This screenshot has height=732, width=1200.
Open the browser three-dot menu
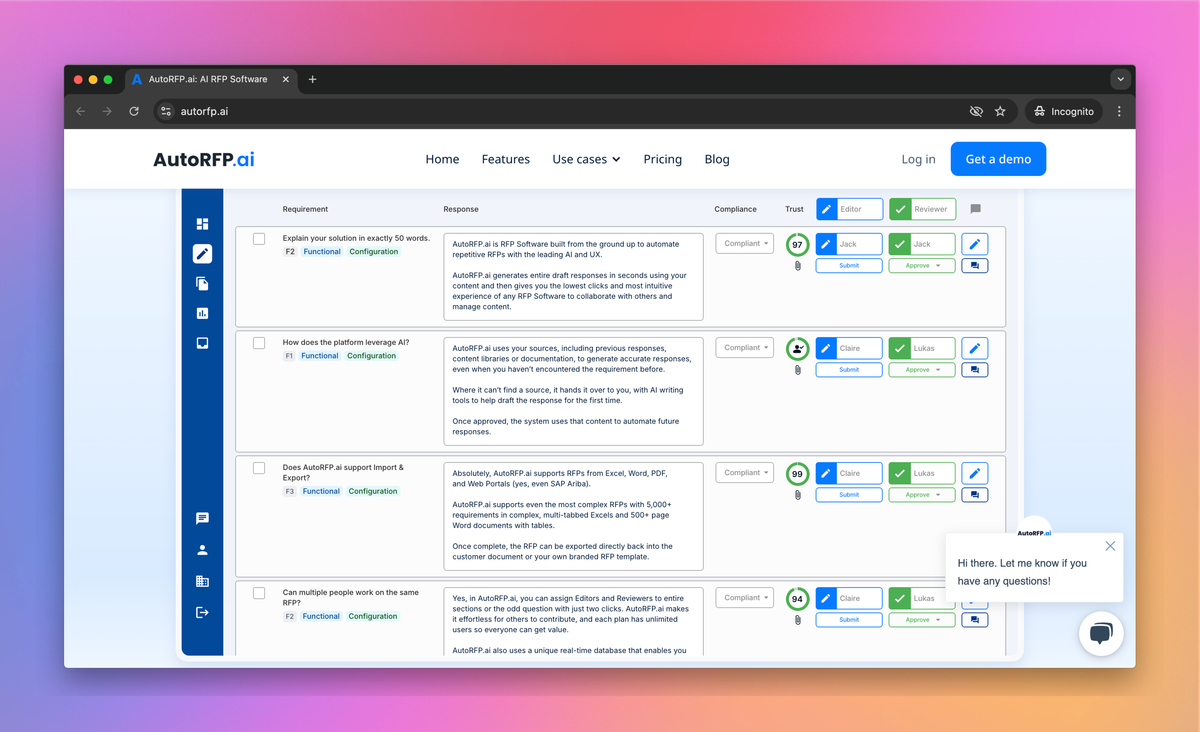pos(1119,111)
